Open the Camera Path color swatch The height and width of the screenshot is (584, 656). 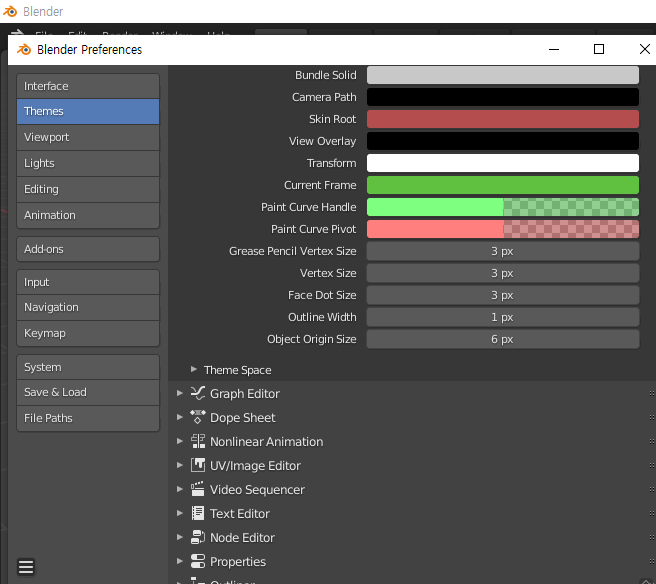(x=503, y=97)
